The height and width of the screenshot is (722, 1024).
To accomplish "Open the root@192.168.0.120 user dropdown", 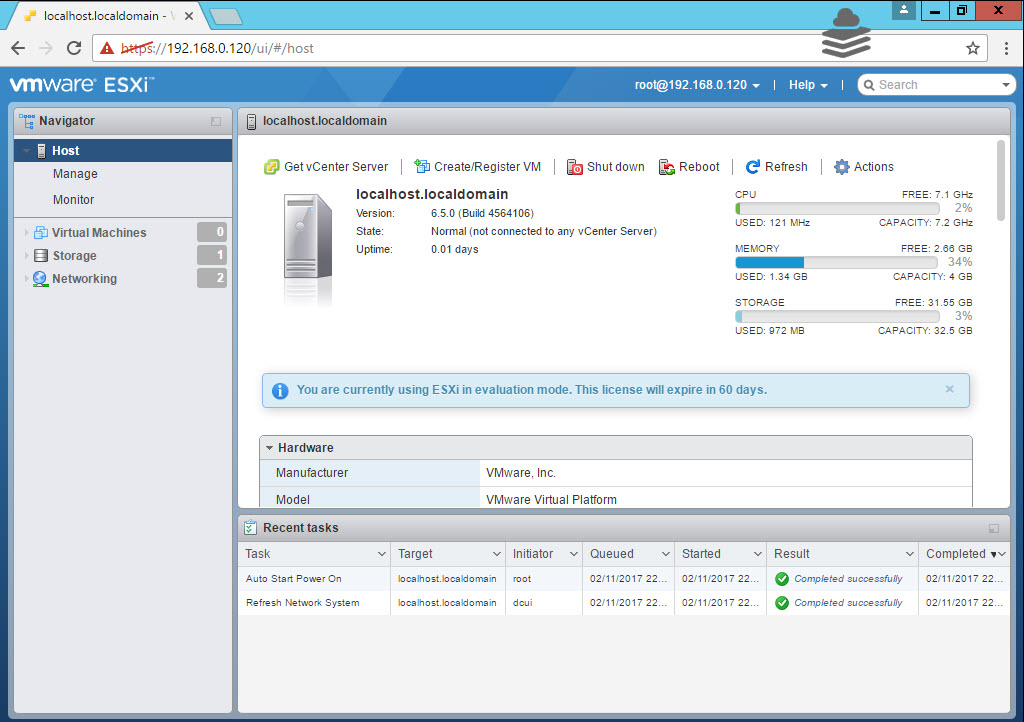I will coord(697,85).
